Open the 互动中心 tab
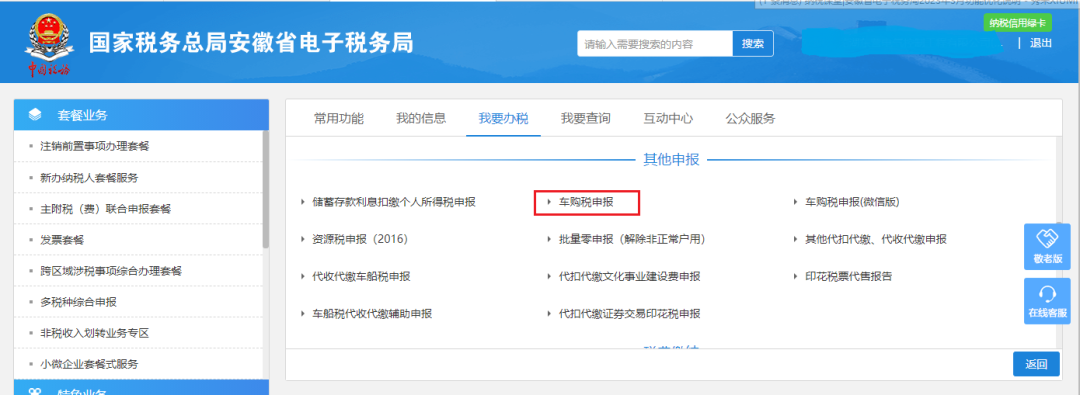The image size is (1080, 395). [x=668, y=118]
